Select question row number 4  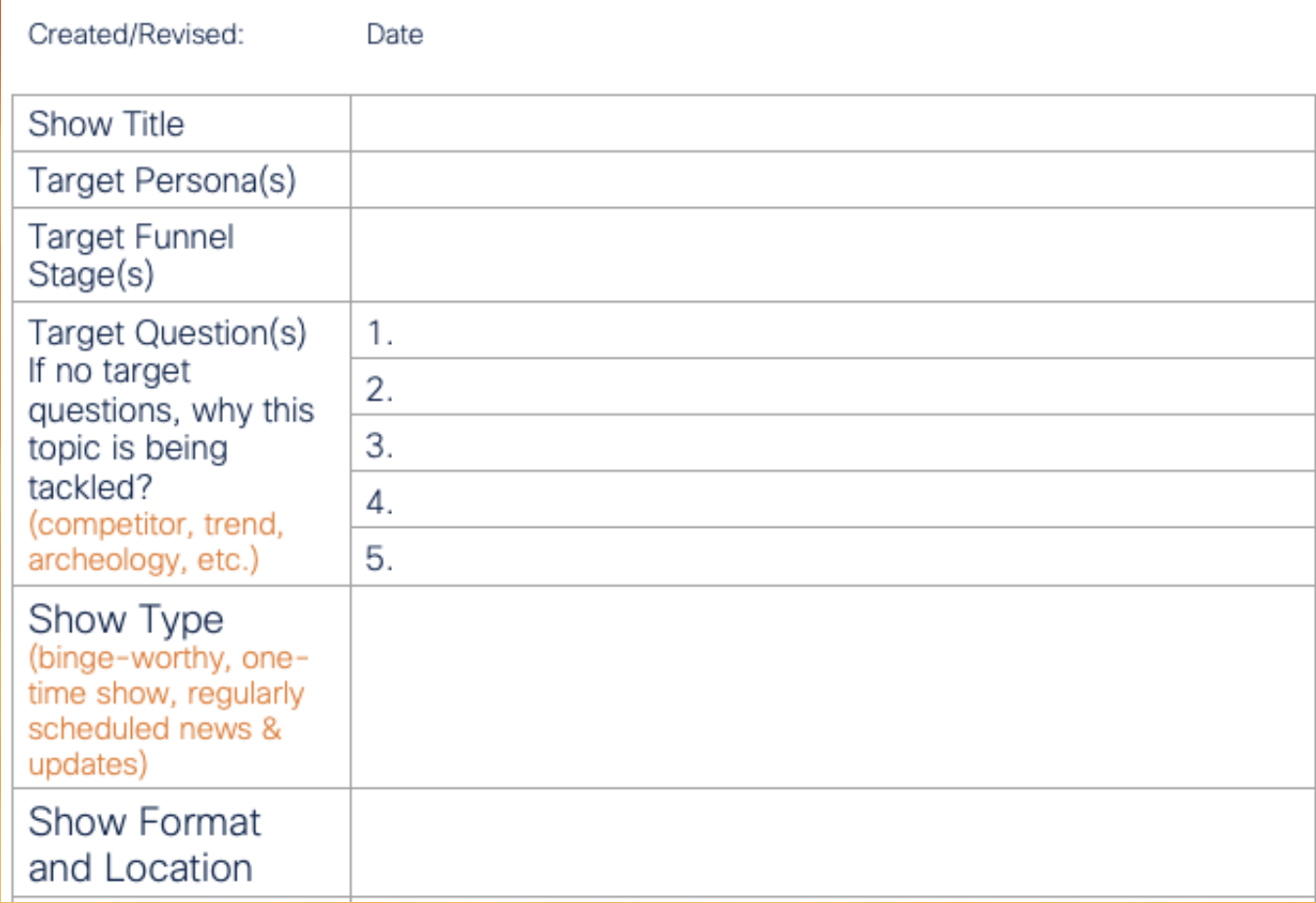[x=831, y=500]
